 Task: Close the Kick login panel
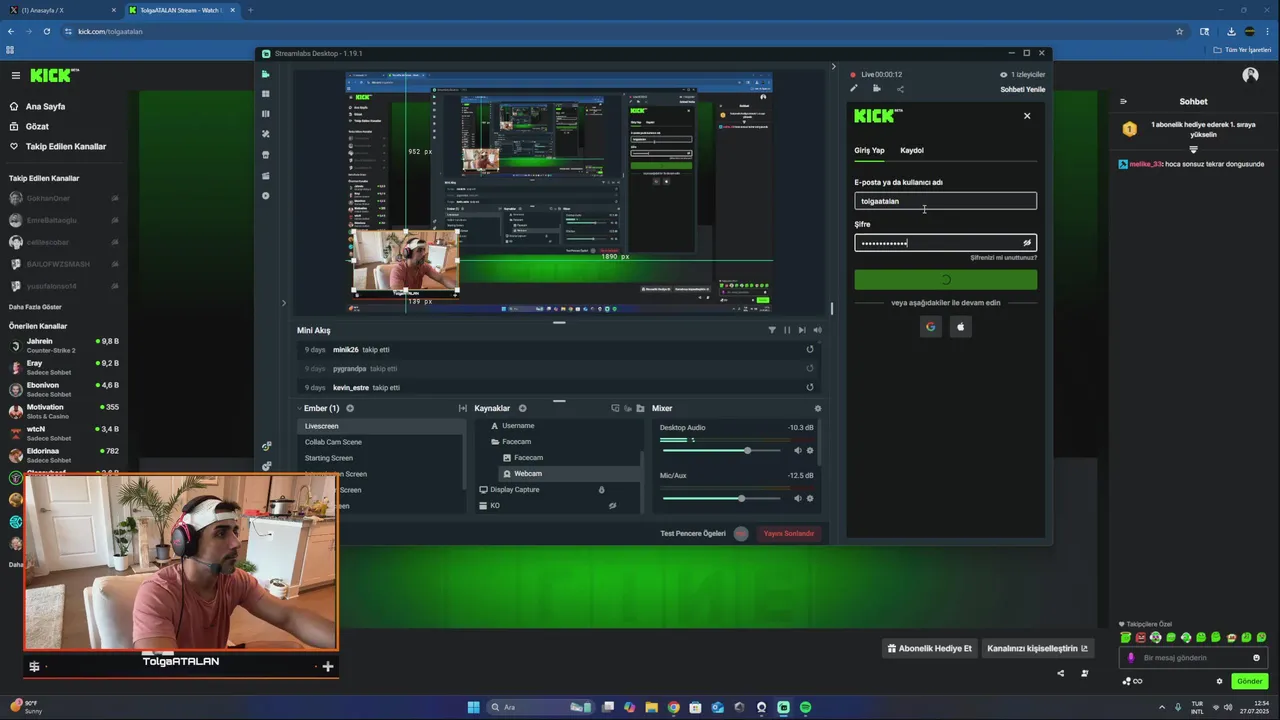point(1027,116)
